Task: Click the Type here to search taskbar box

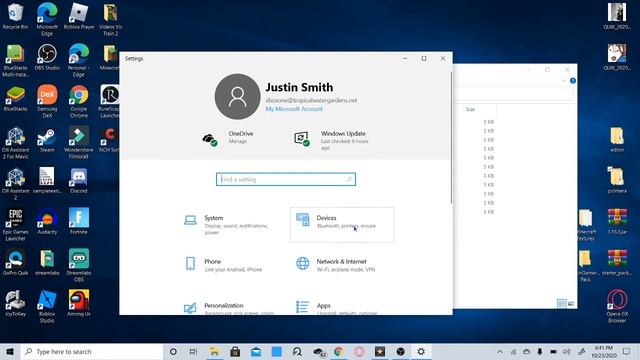Action: point(92,351)
